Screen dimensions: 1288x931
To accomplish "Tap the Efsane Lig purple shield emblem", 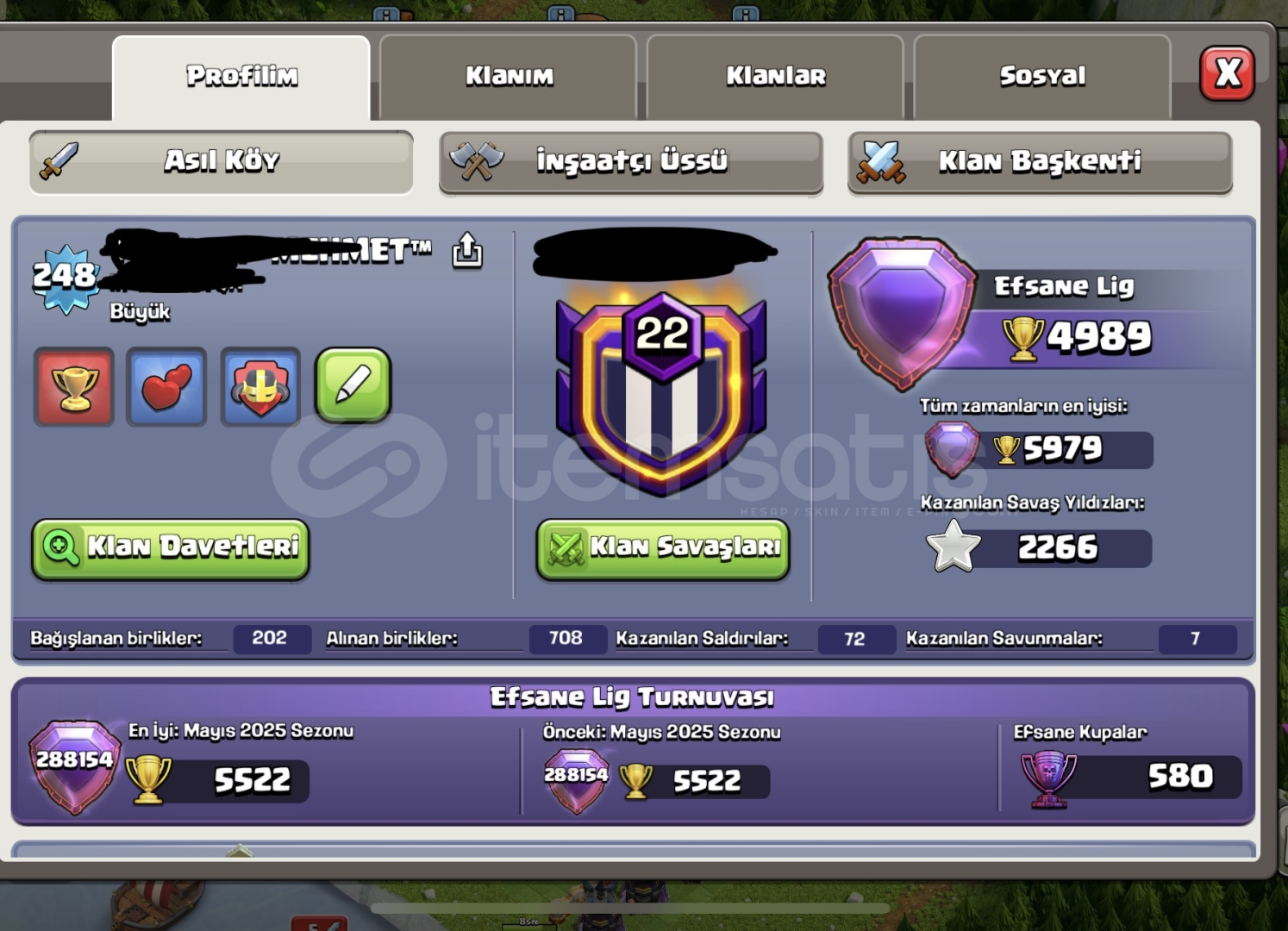I will [x=902, y=312].
